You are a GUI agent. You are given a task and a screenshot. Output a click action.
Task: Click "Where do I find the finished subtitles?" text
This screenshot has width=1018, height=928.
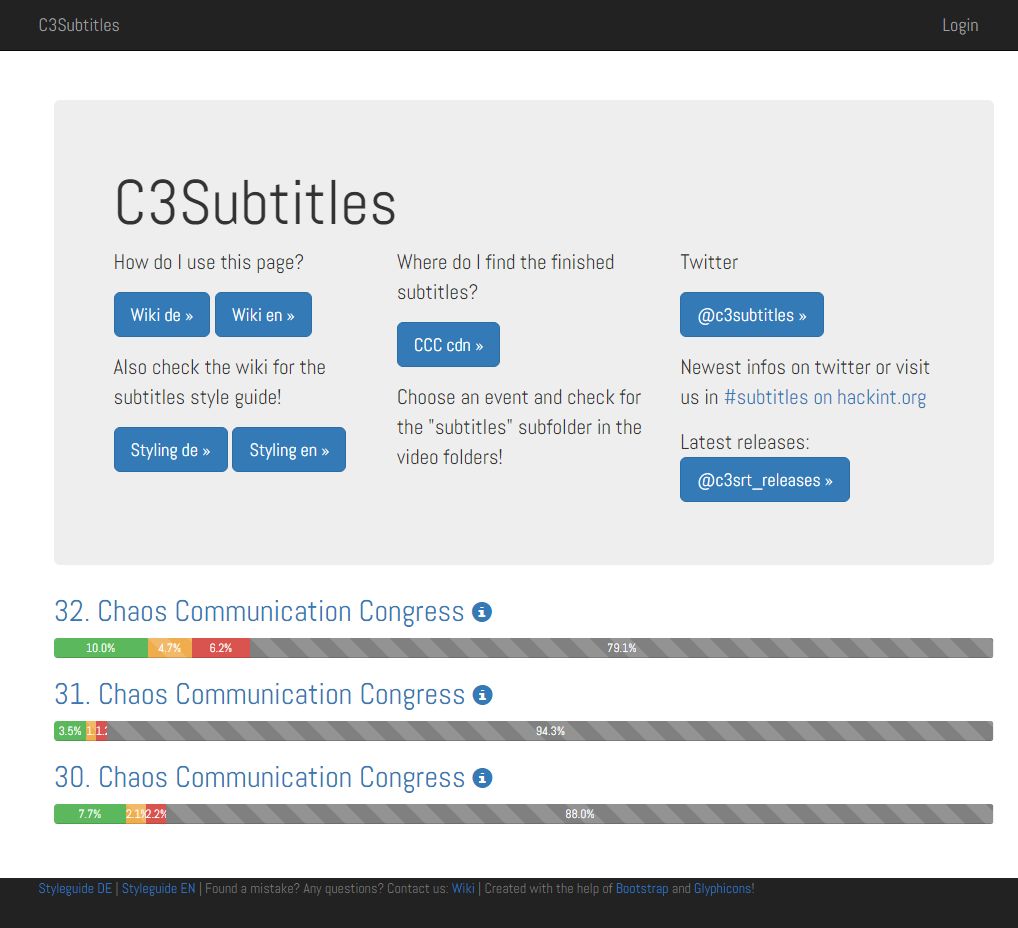506,277
